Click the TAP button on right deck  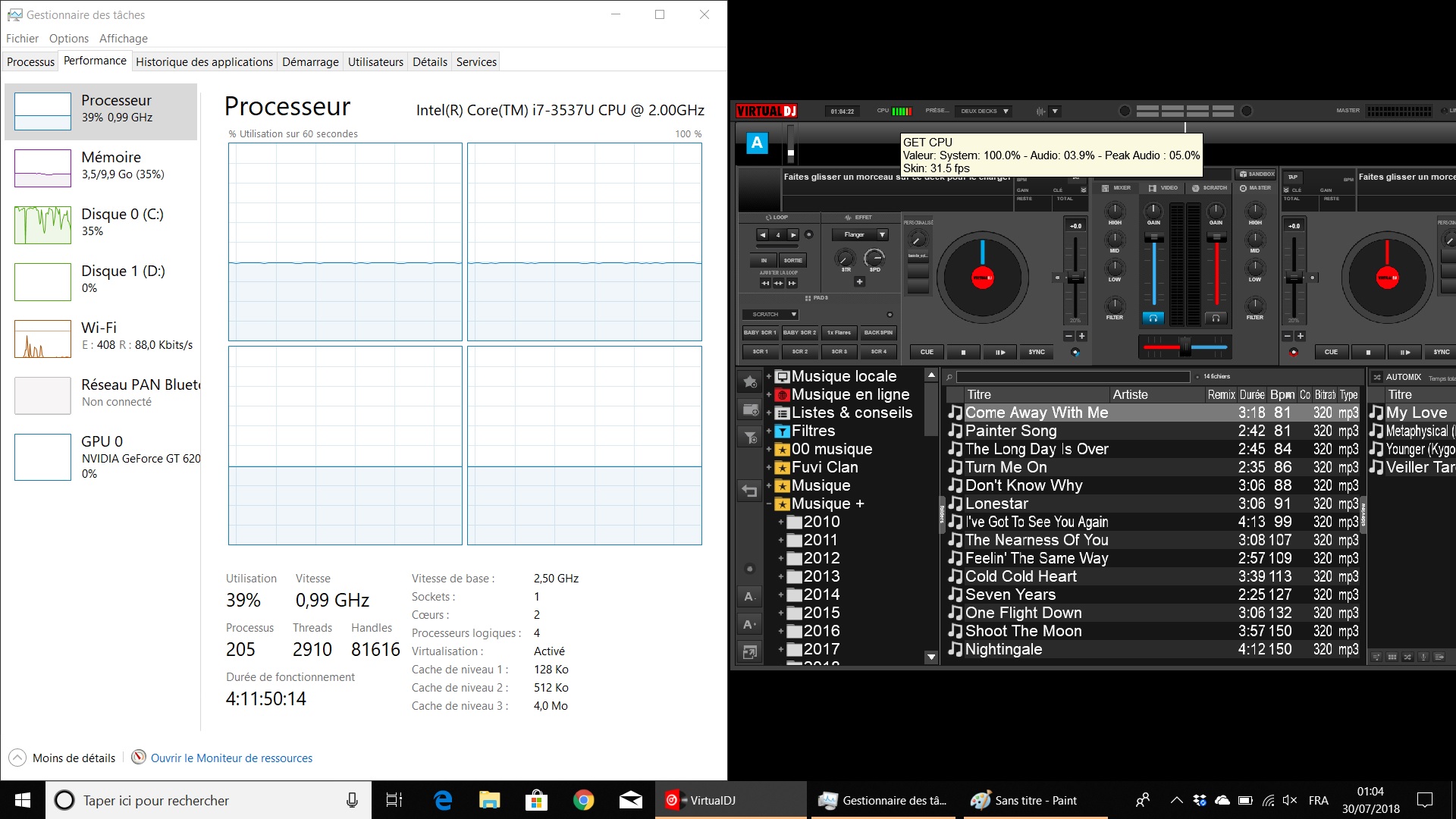1293,177
